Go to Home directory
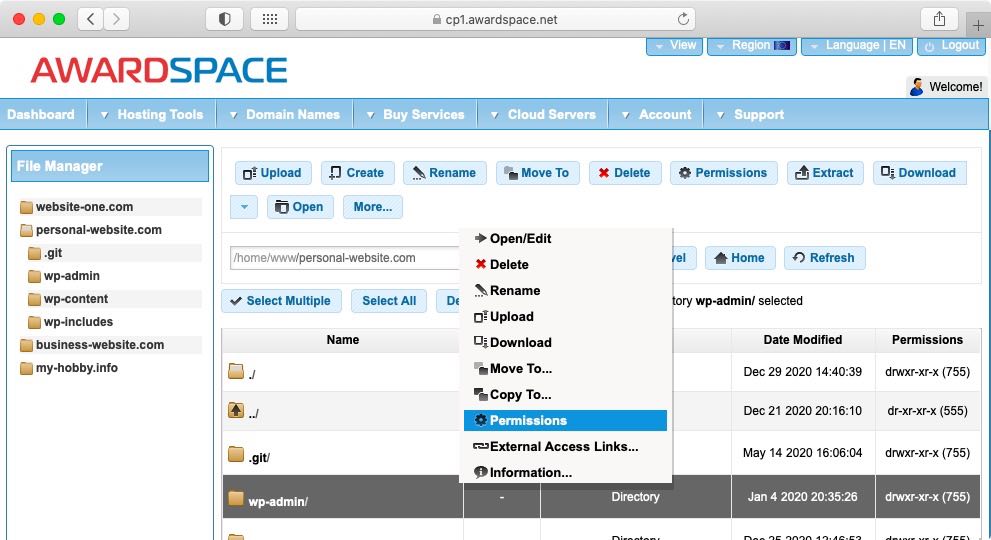Viewport: 991px width, 540px height. [x=740, y=258]
